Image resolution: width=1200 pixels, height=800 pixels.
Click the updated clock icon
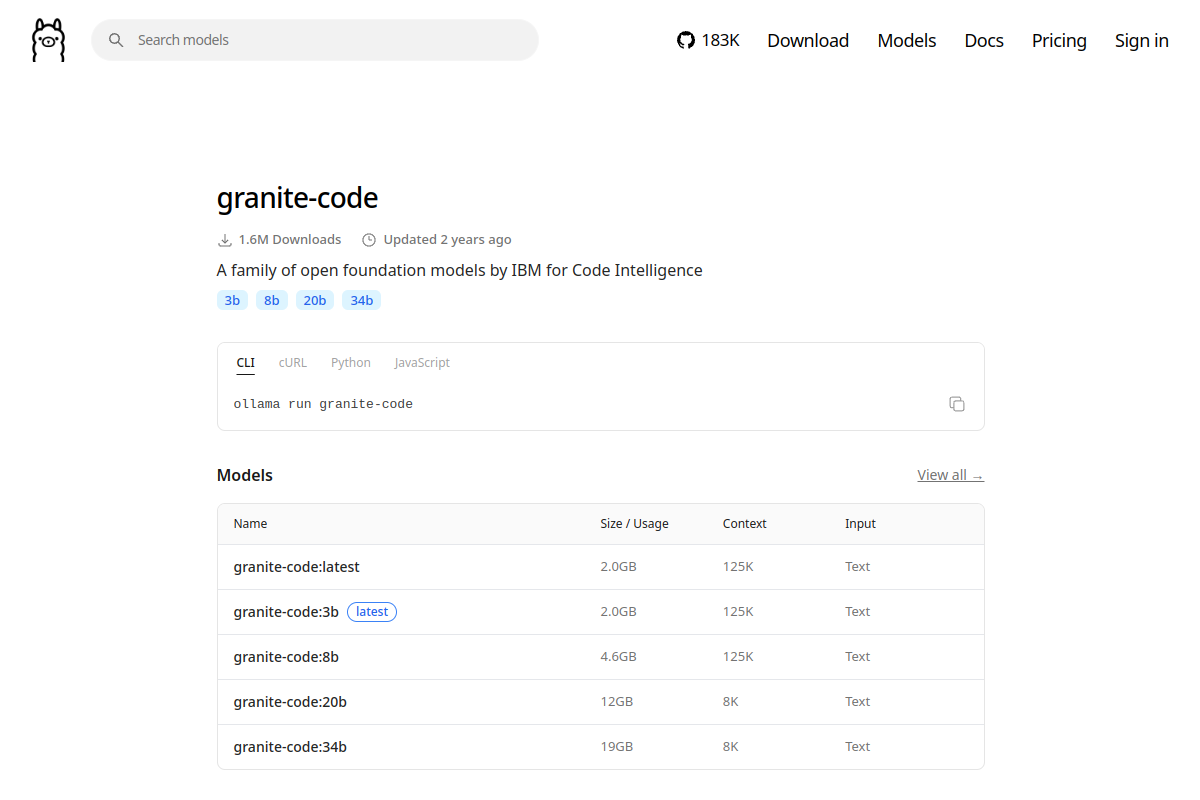(369, 240)
